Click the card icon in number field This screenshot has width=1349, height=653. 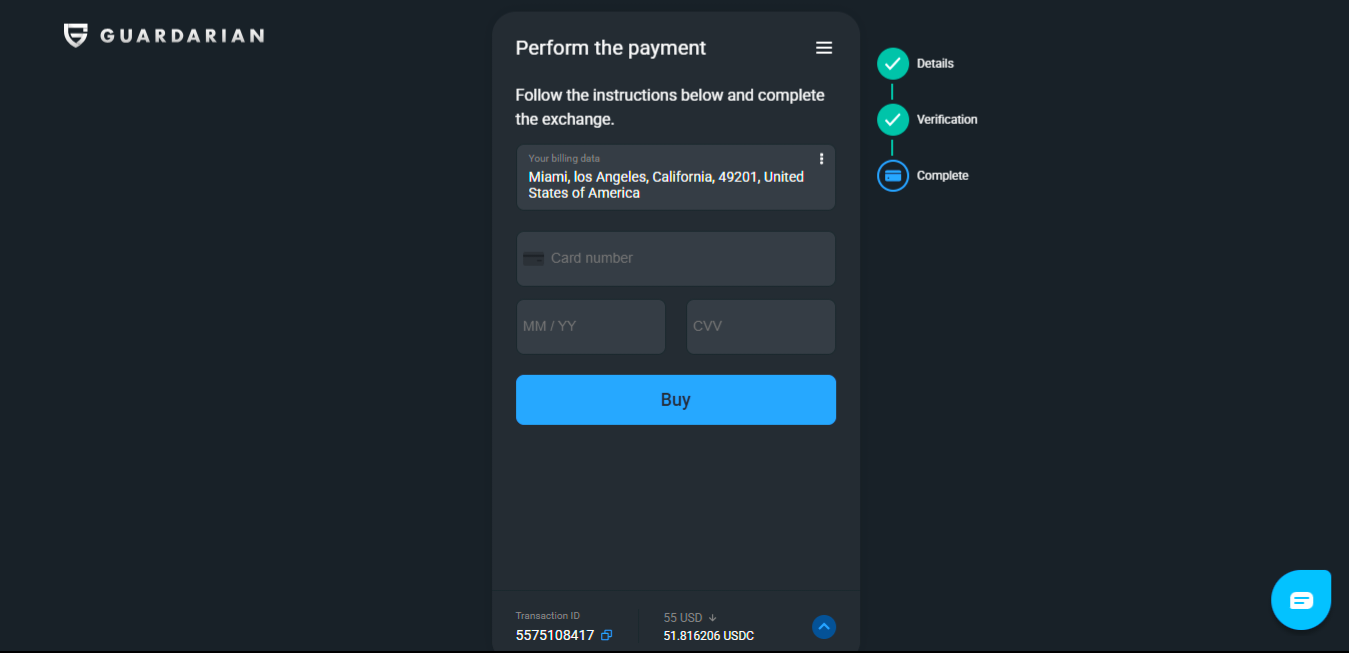[534, 258]
